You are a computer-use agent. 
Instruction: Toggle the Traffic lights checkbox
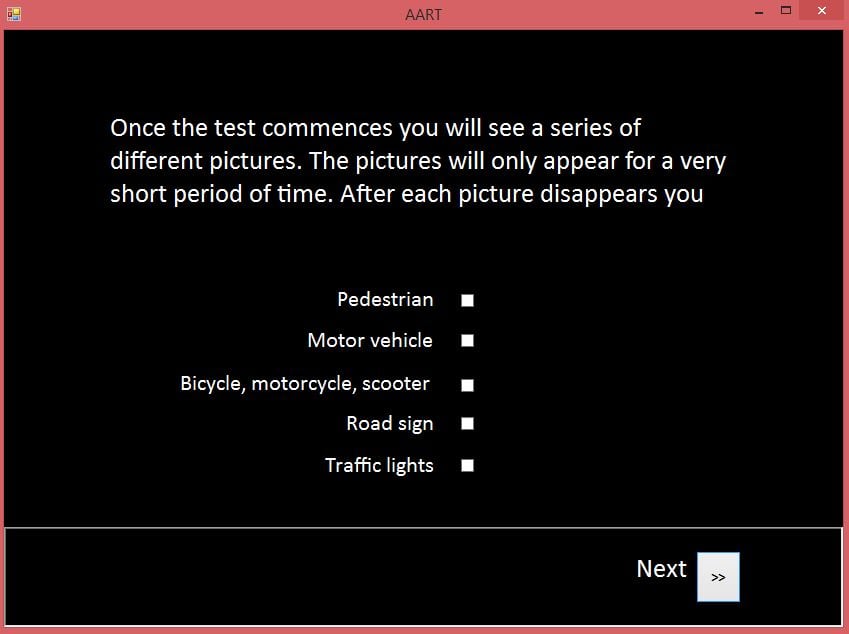pos(467,465)
